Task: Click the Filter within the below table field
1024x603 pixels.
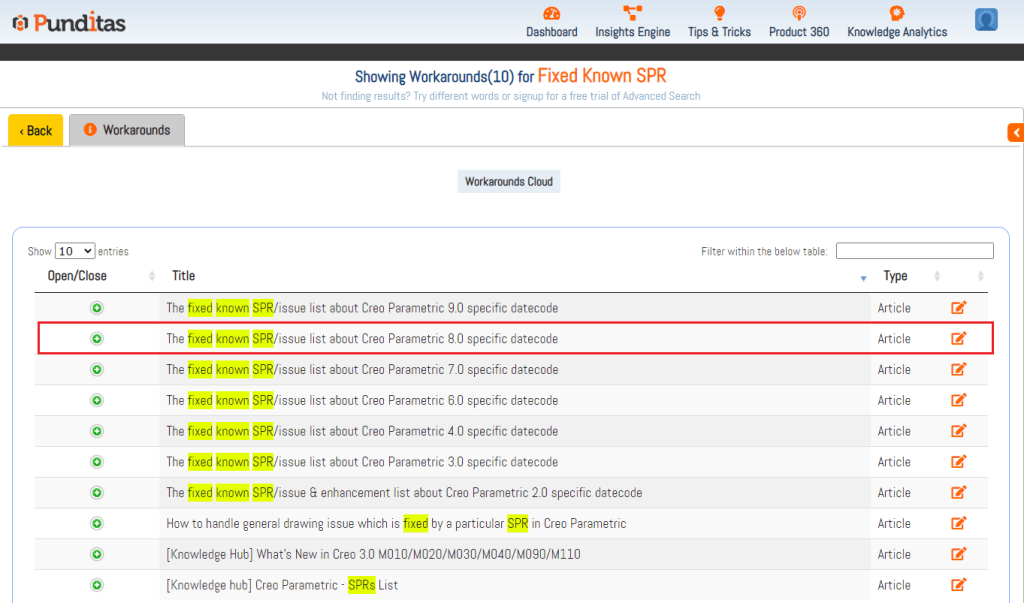Action: coord(914,251)
